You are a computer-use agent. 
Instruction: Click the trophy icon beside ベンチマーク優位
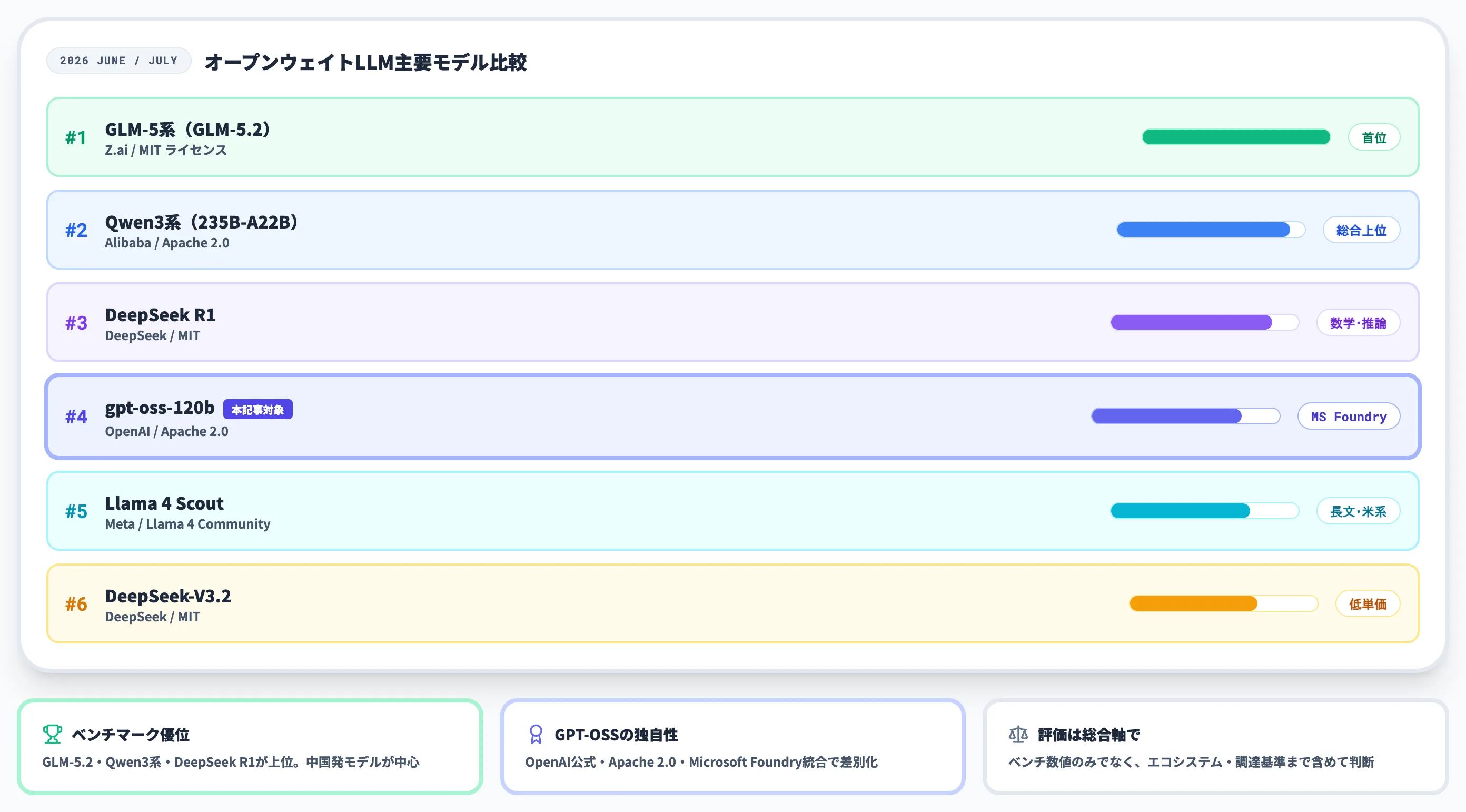[x=52, y=734]
